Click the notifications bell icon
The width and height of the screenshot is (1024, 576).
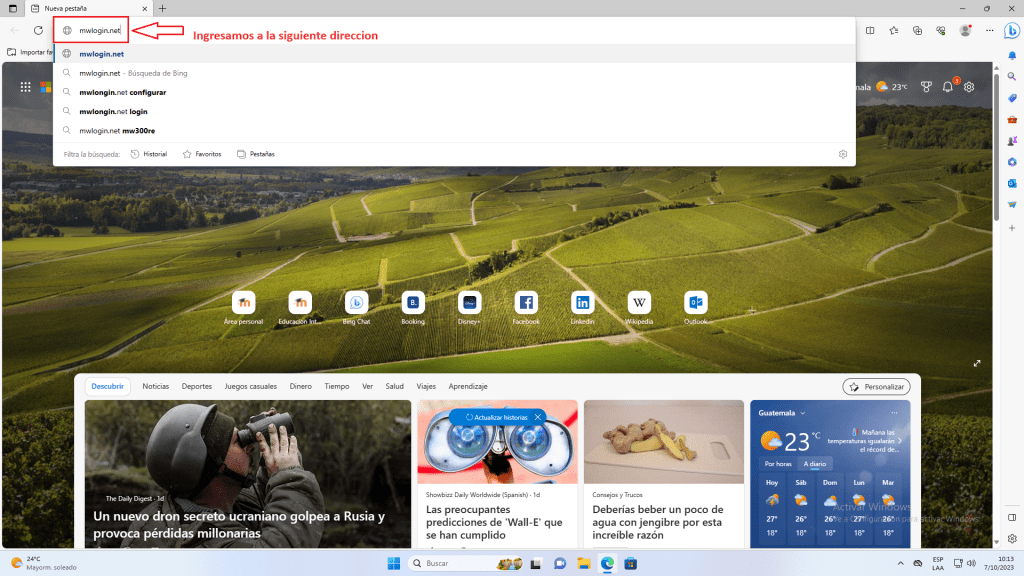pos(948,87)
